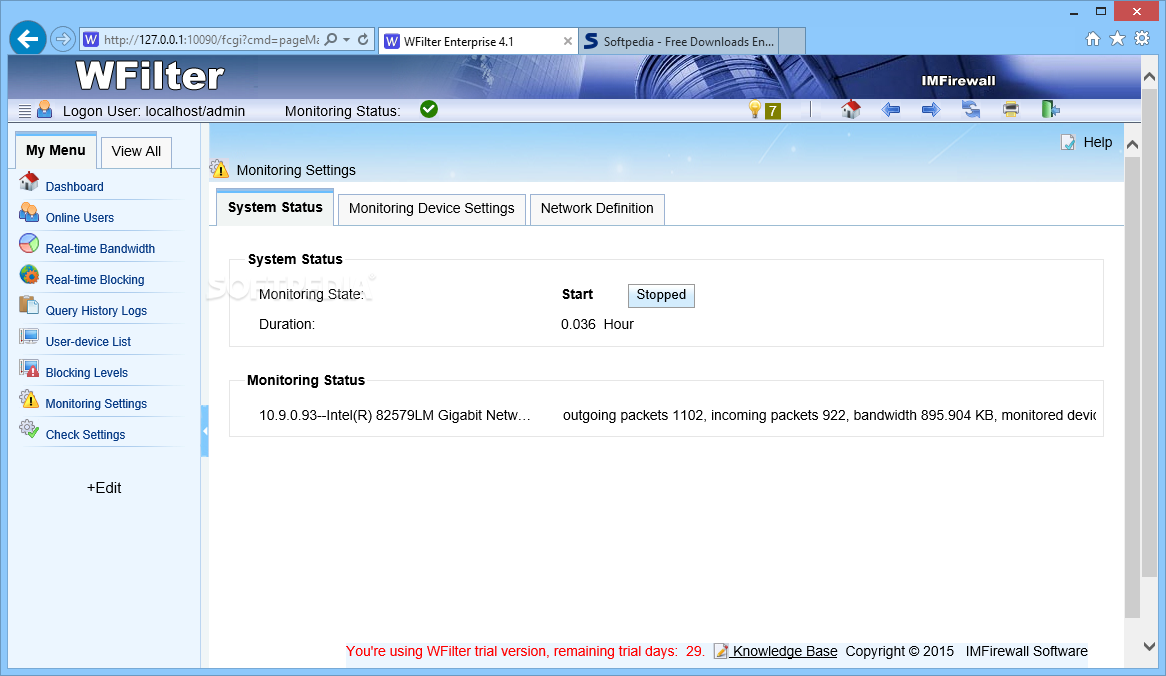Click the WFilter toolbar print icon
1166x676 pixels.
1011,110
